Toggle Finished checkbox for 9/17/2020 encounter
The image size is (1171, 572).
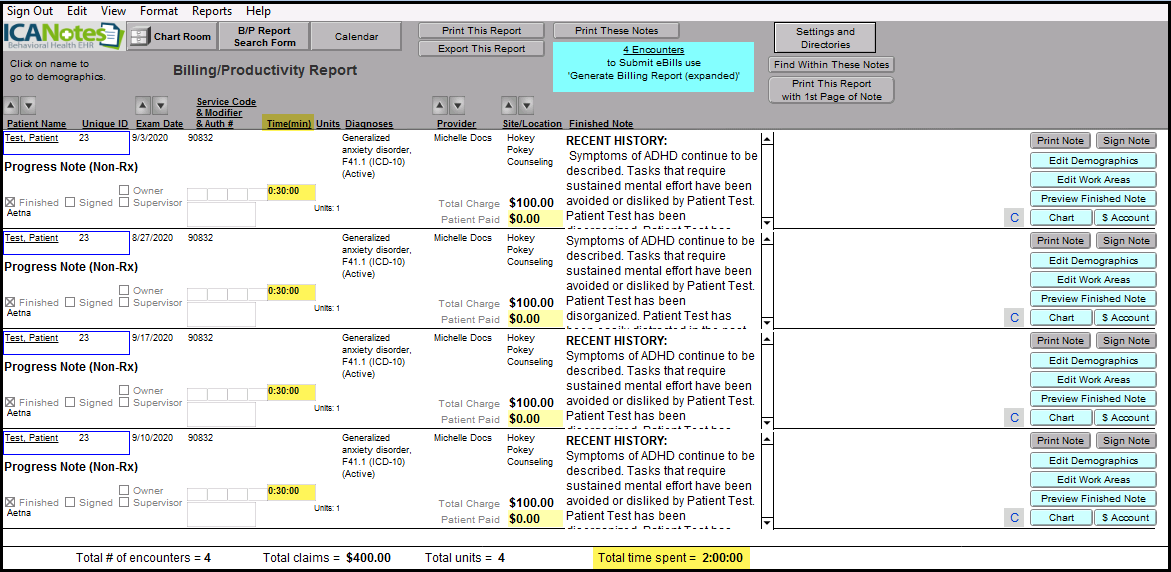pyautogui.click(x=11, y=403)
